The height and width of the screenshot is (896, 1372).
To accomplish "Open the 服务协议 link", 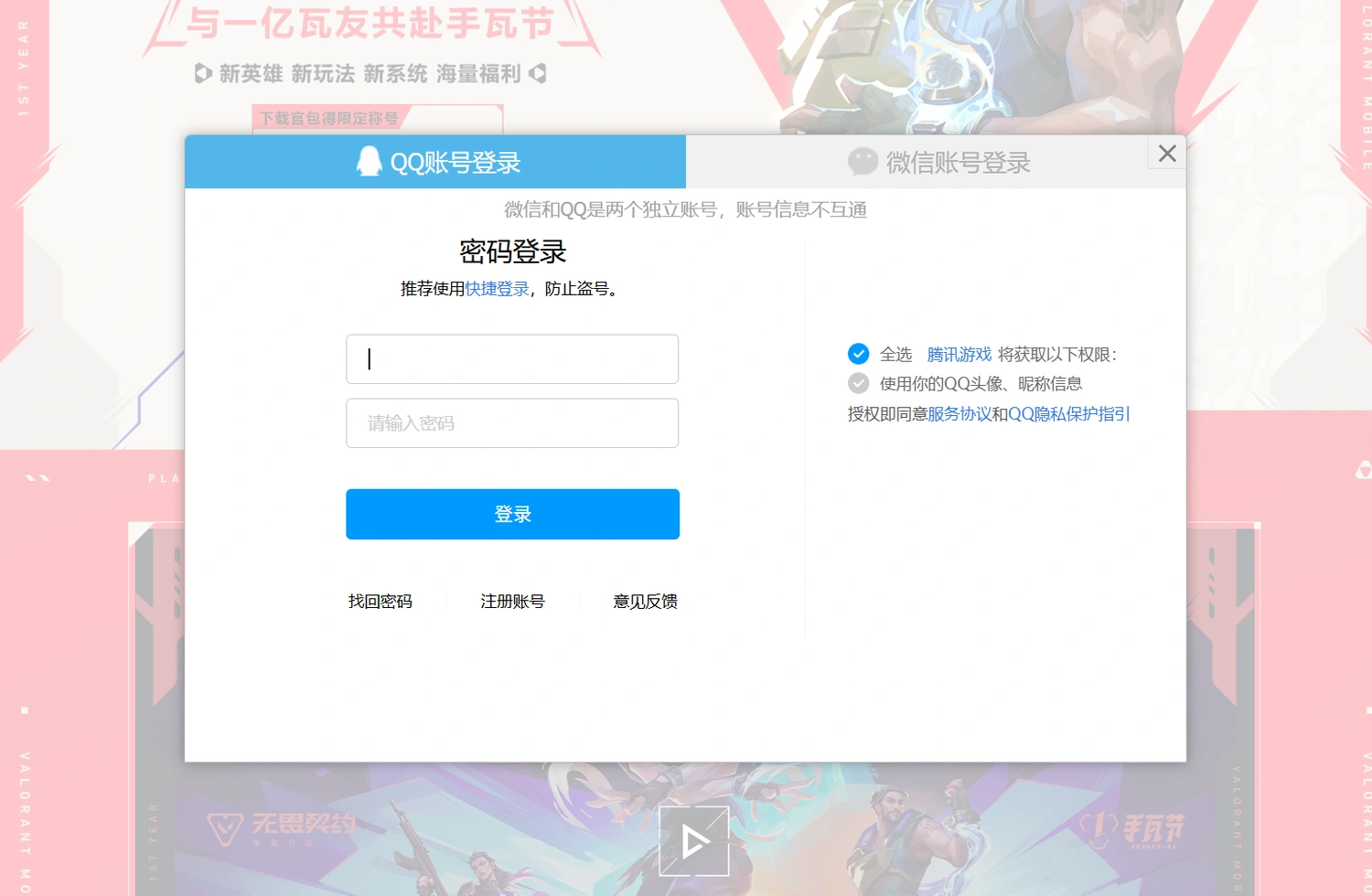I will point(959,414).
